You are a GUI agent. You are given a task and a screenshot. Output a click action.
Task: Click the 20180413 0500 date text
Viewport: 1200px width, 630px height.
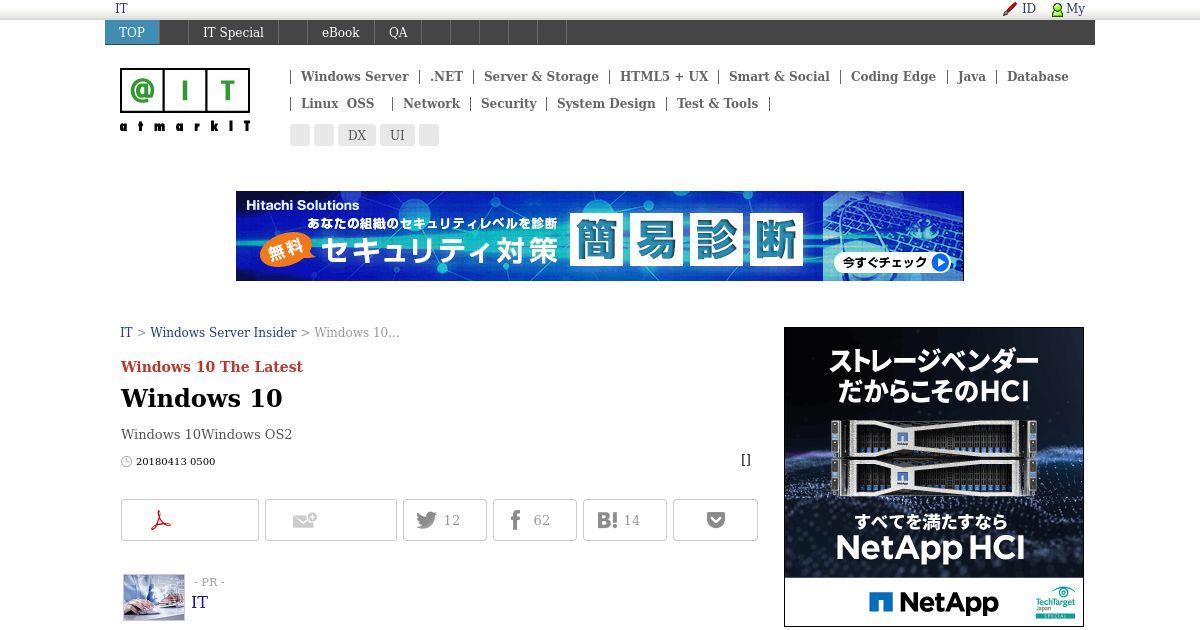[x=176, y=462]
